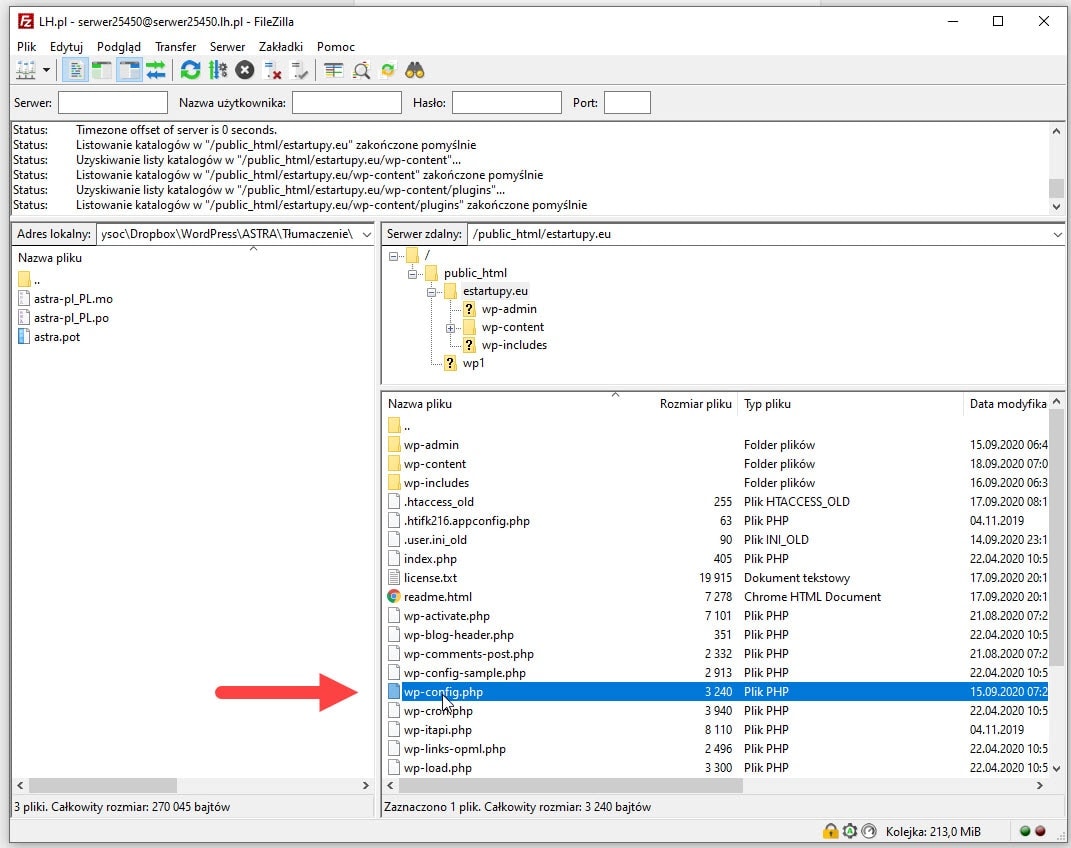1071x848 pixels.
Task: Open the Edytuj menu
Action: 66,46
